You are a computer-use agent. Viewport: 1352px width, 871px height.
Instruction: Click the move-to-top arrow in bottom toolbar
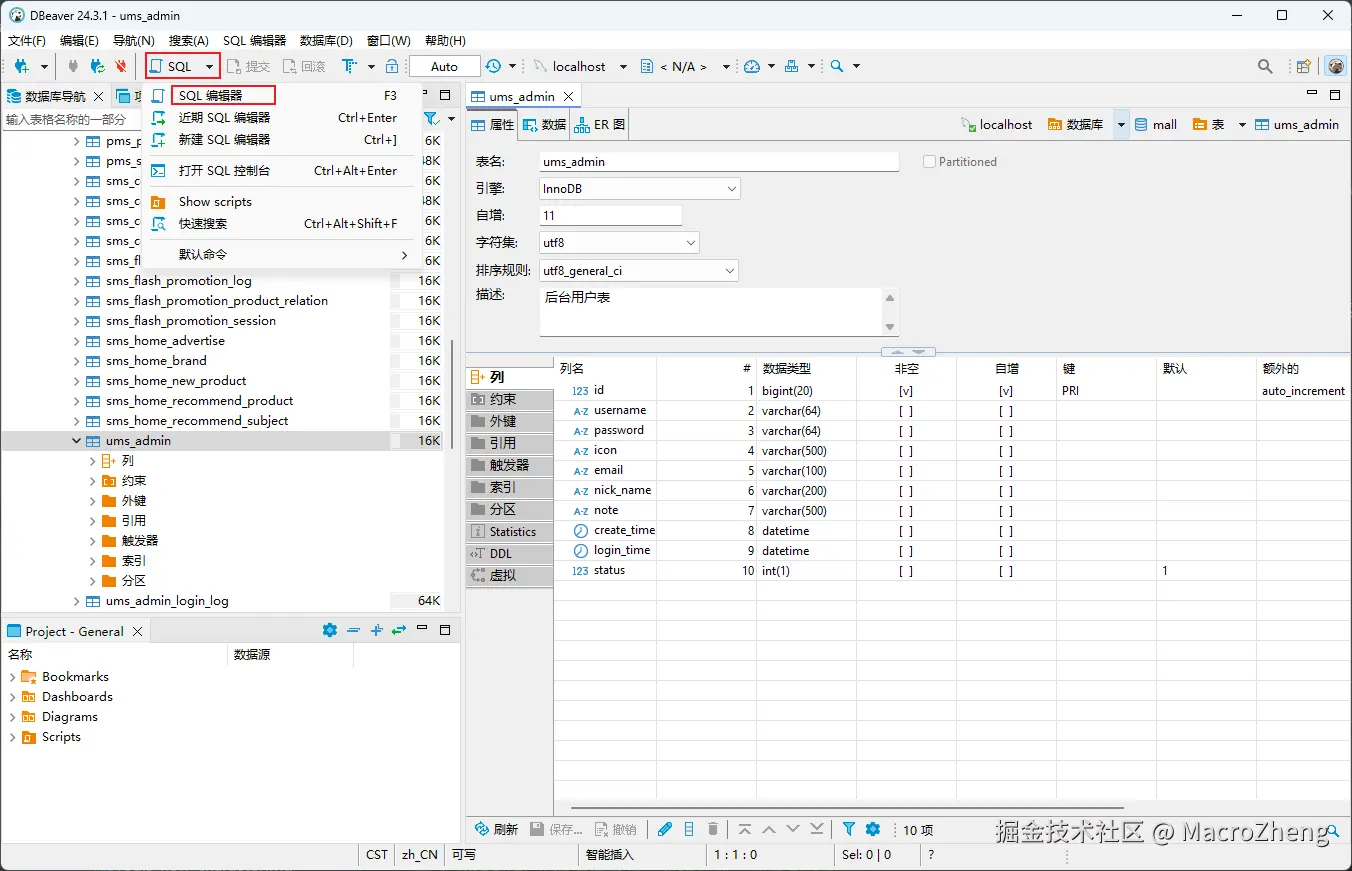tap(745, 829)
